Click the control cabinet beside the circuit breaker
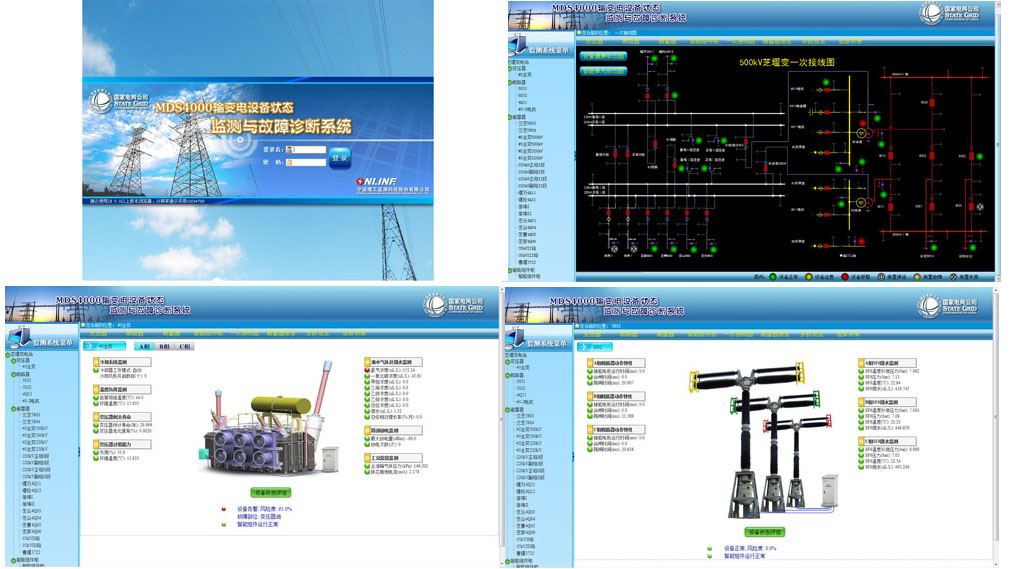This screenshot has width=1010, height=569. point(827,488)
